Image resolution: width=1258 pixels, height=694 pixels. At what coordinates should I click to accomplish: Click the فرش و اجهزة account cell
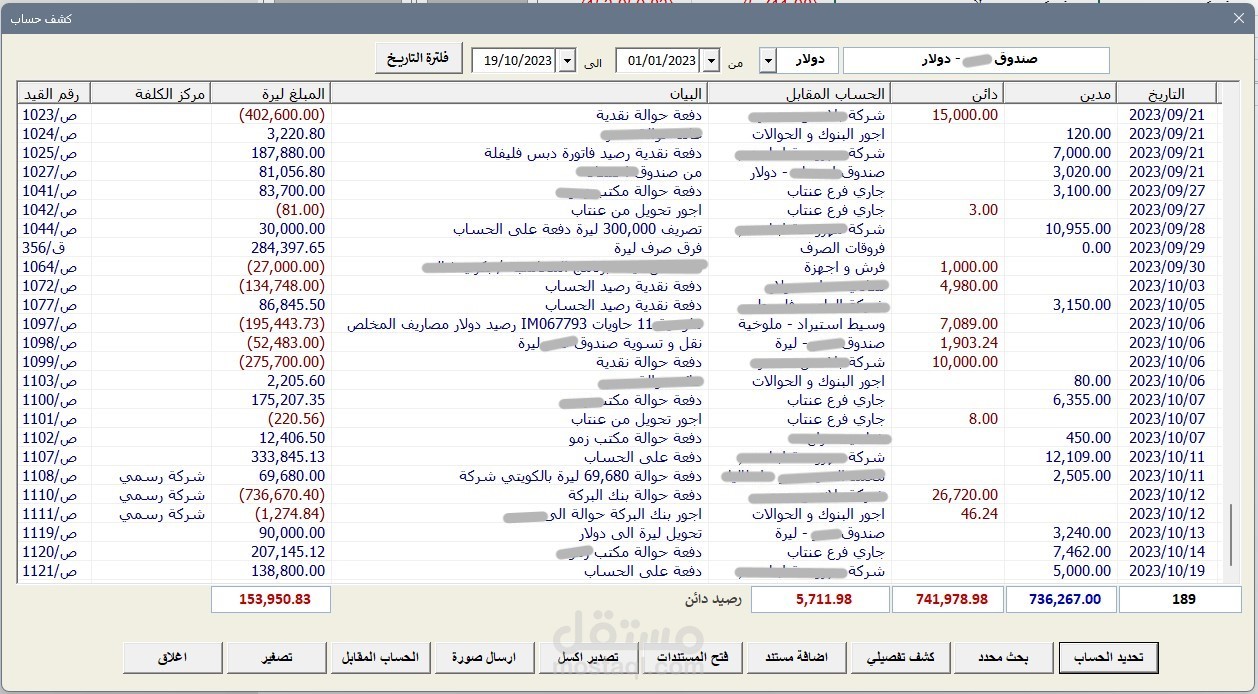click(x=845, y=266)
